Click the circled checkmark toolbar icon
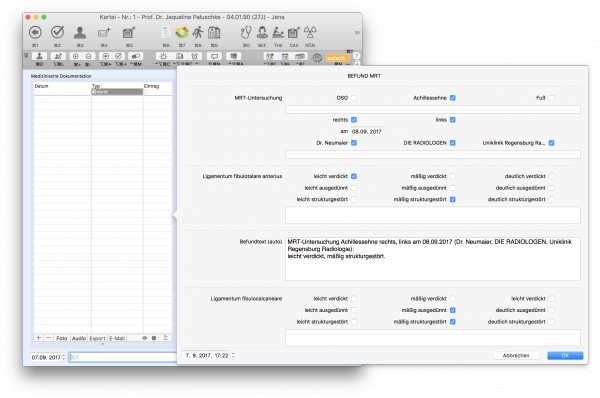 [x=57, y=33]
